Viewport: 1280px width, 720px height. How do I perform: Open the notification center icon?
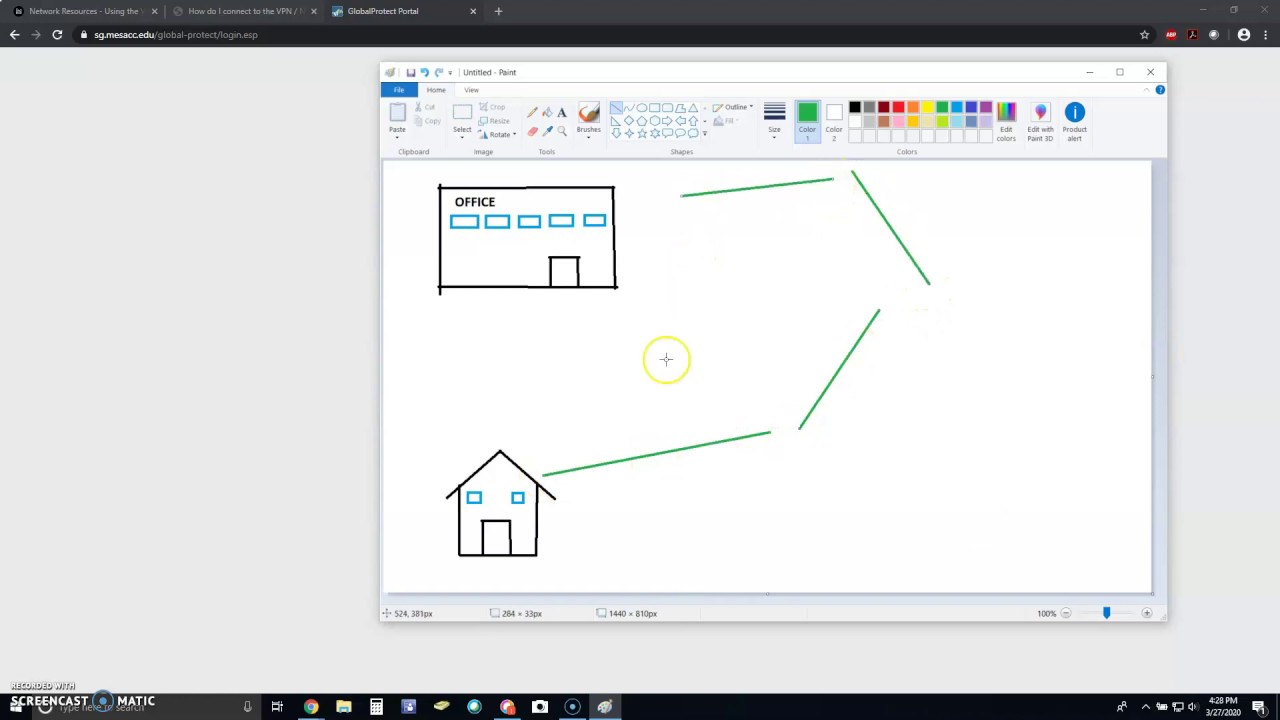1259,707
